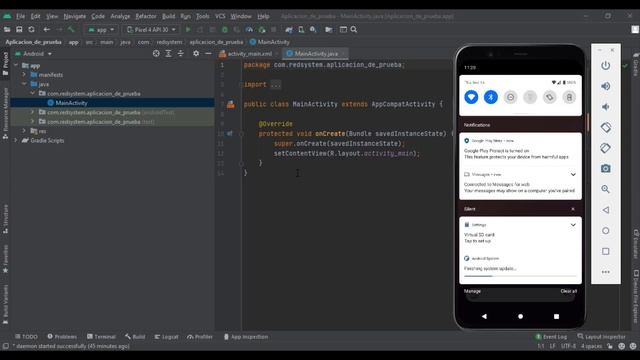The height and width of the screenshot is (360, 640).
Task: Click emulator sidebar Back triangle button
Action: (x=606, y=210)
